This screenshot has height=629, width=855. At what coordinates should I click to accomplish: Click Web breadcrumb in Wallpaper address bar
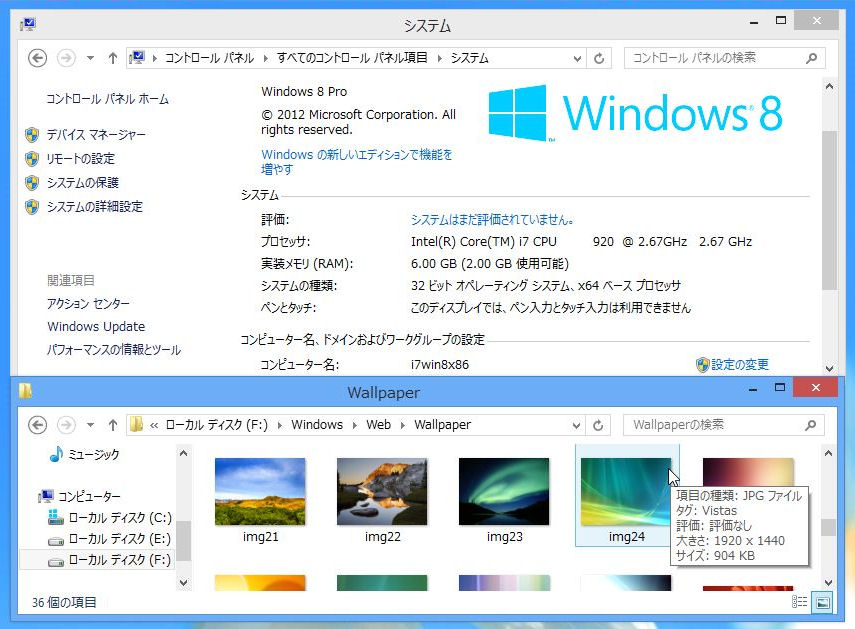(x=378, y=425)
